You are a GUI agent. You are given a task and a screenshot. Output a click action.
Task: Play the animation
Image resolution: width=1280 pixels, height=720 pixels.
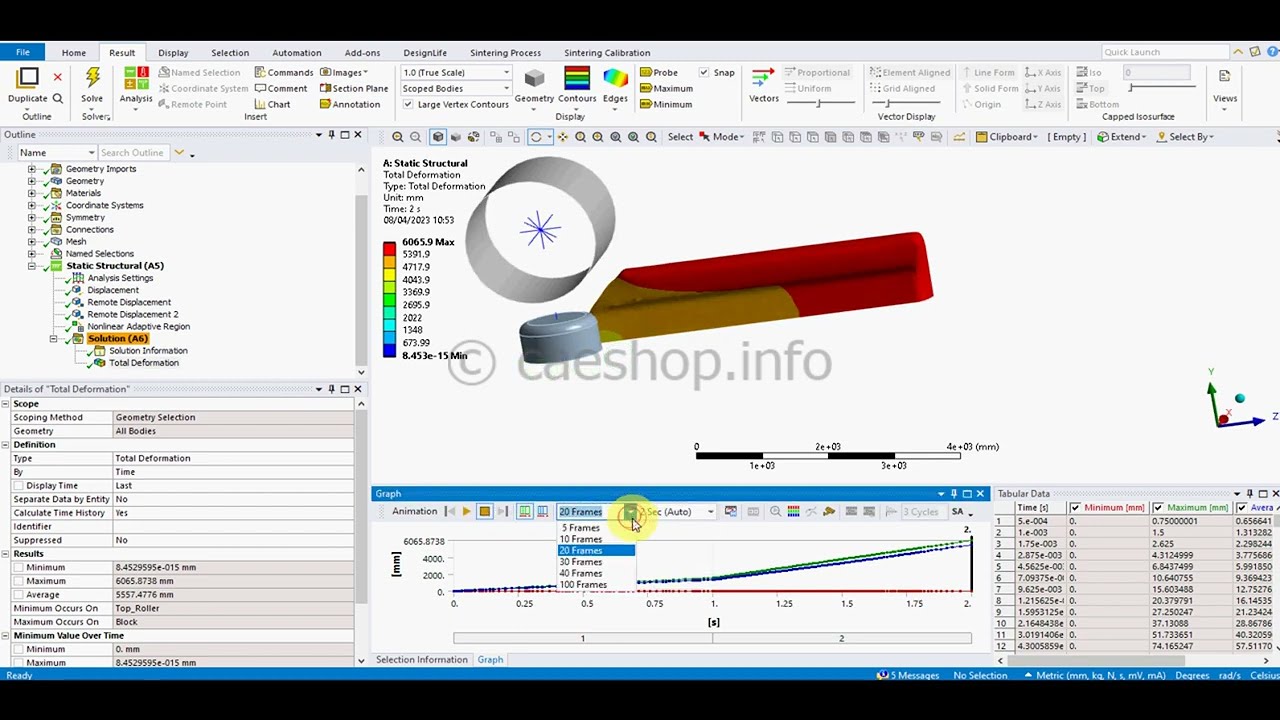click(466, 512)
